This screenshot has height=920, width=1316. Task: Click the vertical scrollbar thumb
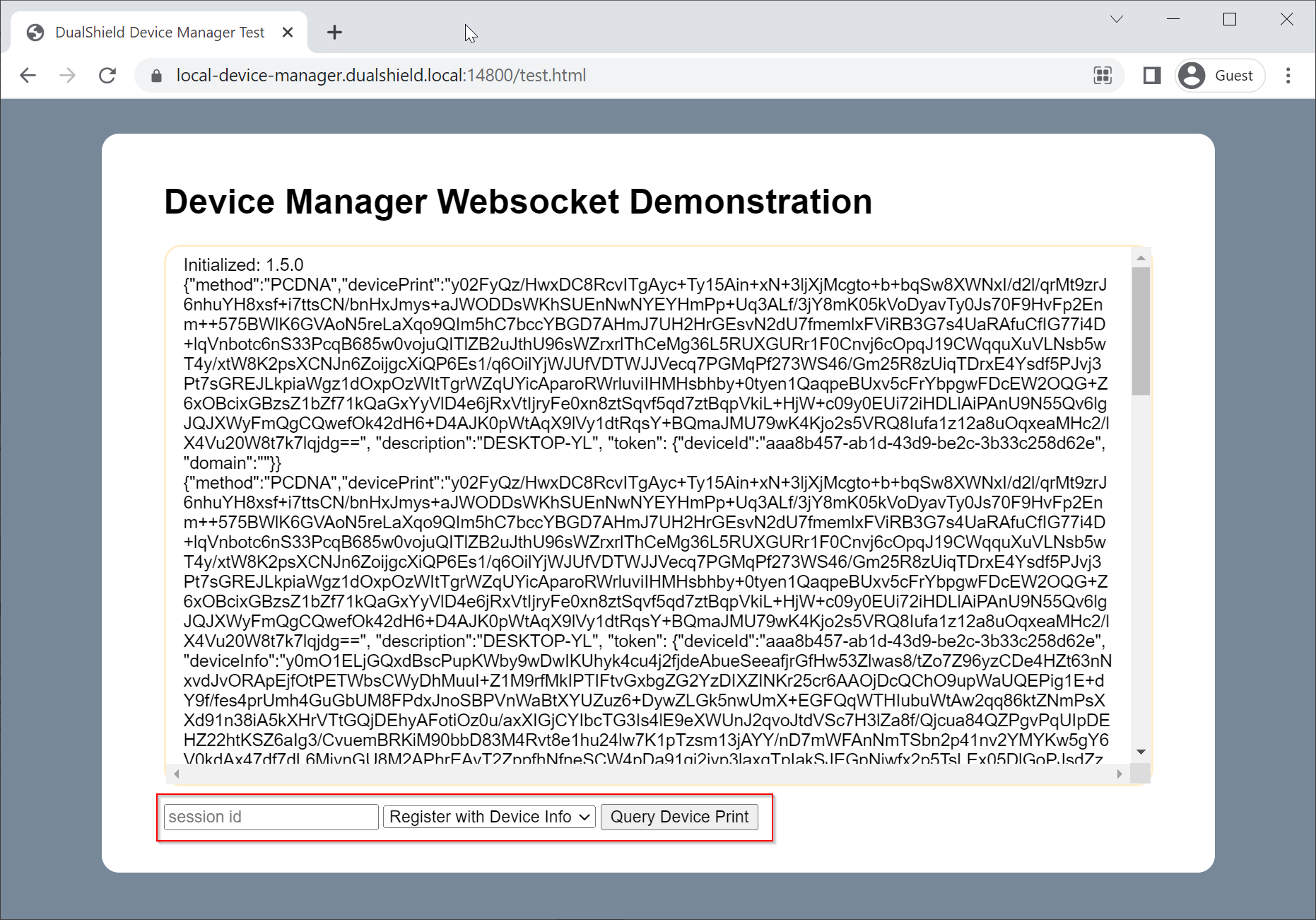click(x=1141, y=331)
